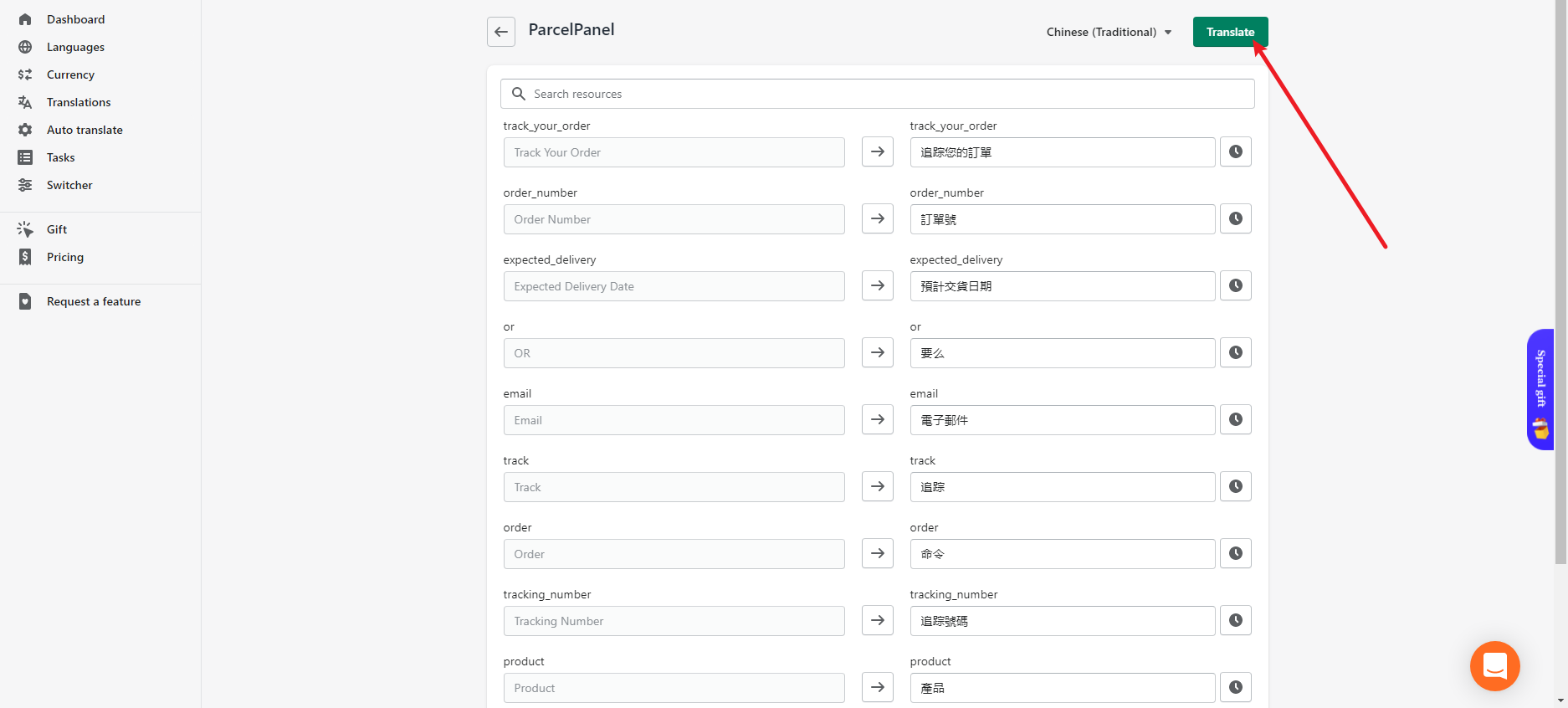Viewport: 1568px width, 708px height.
Task: Open Translations in the sidebar
Action: click(79, 102)
